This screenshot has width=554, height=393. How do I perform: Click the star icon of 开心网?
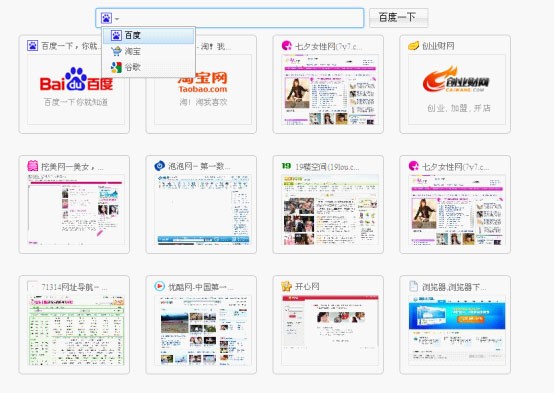point(287,286)
